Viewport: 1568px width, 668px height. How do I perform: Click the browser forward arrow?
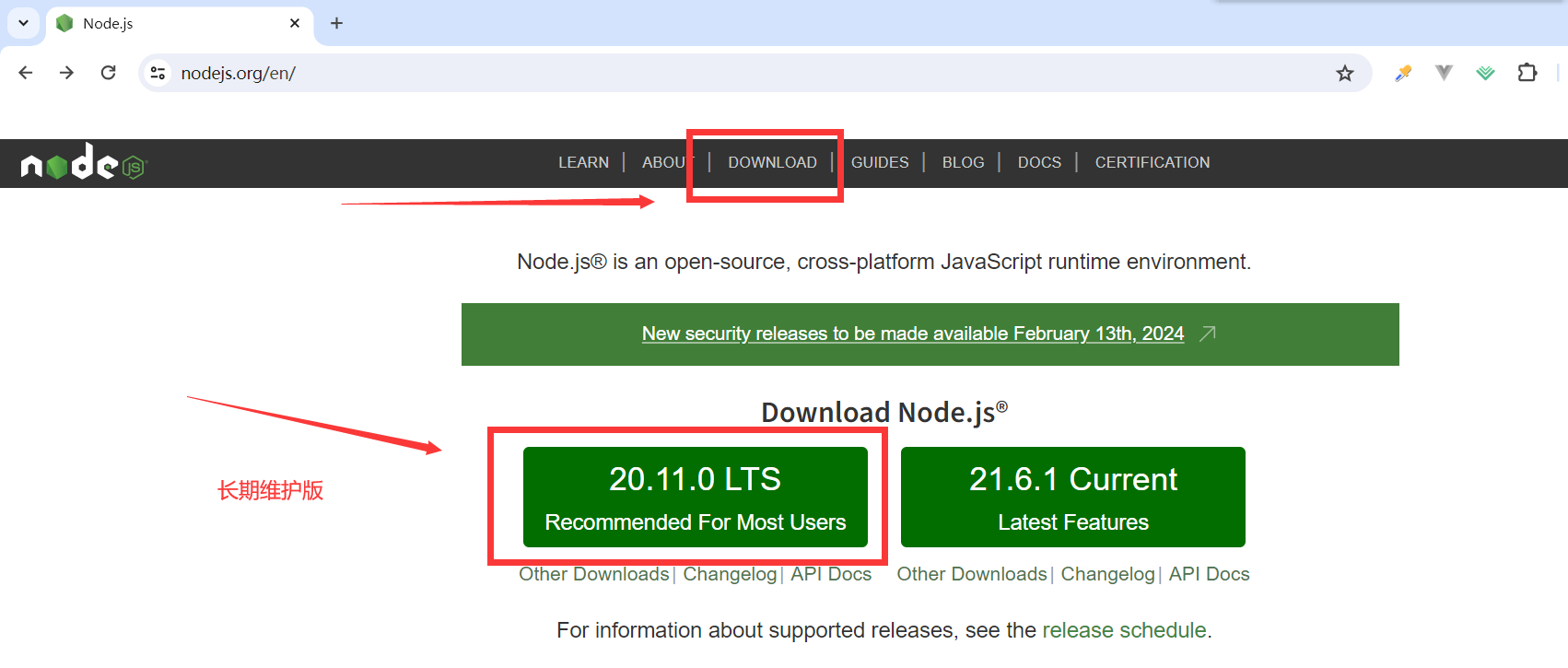(x=66, y=73)
